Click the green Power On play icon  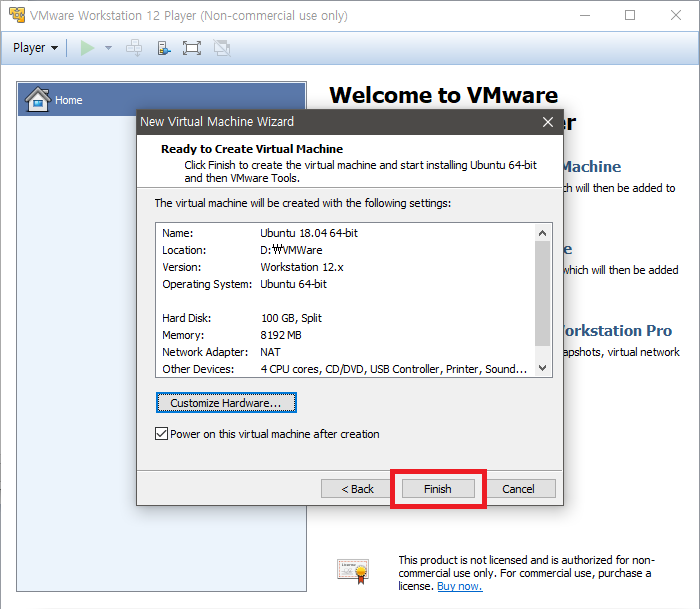click(x=87, y=48)
